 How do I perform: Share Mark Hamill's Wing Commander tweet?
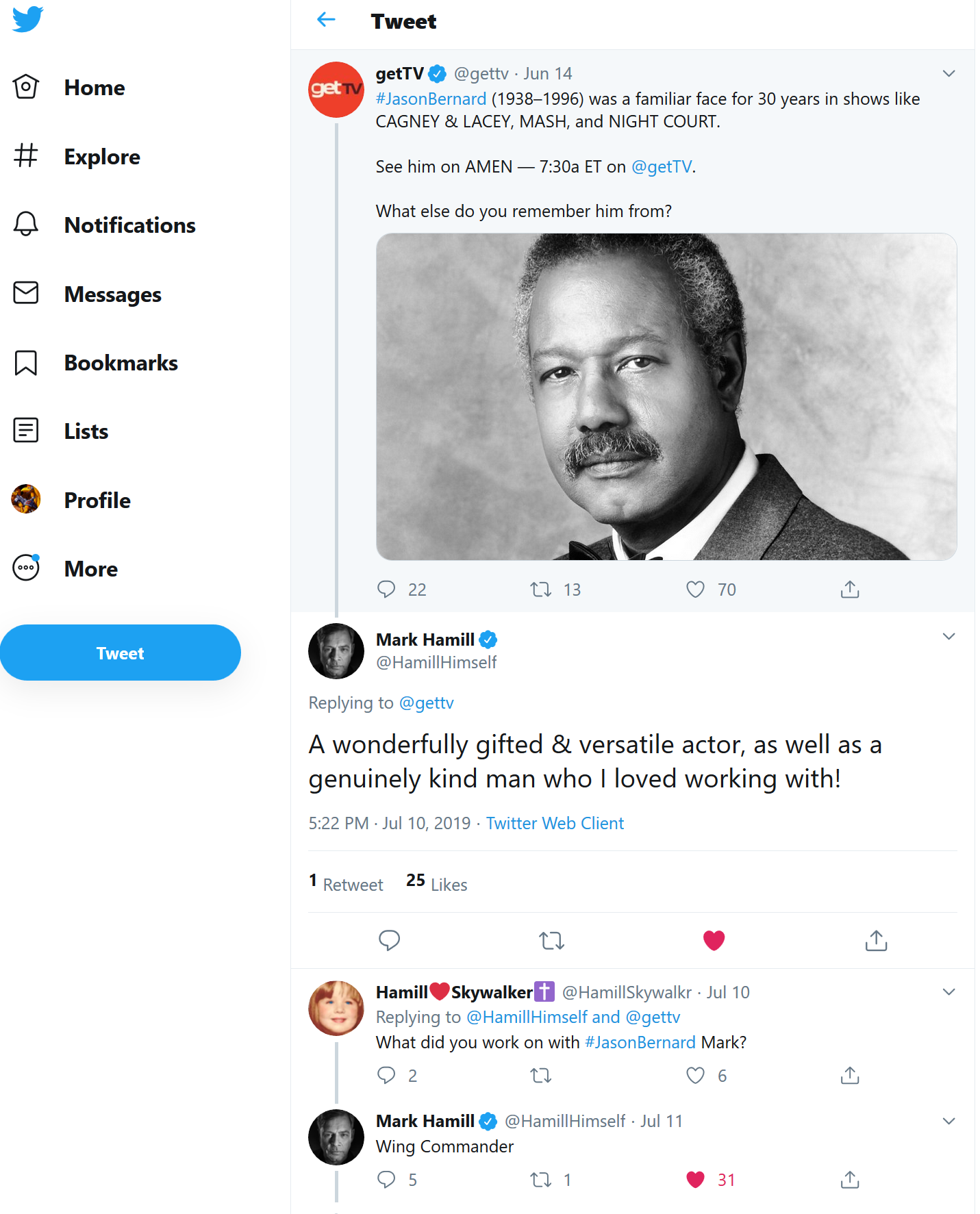849,1179
